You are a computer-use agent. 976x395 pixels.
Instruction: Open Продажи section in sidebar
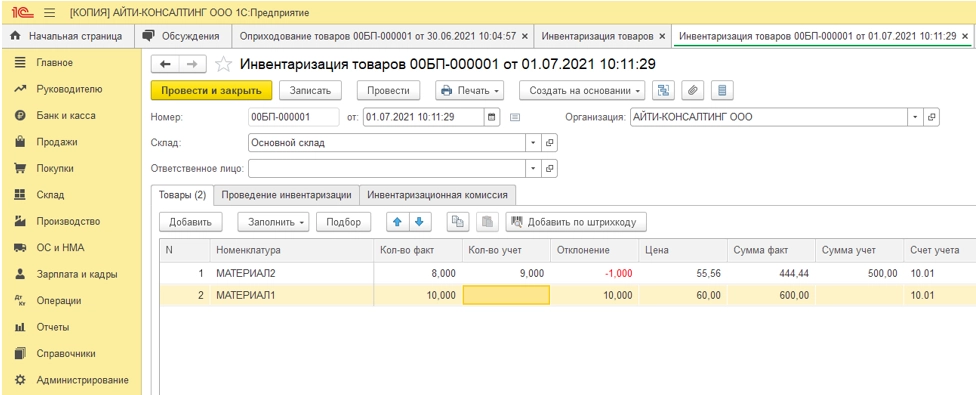point(57,142)
